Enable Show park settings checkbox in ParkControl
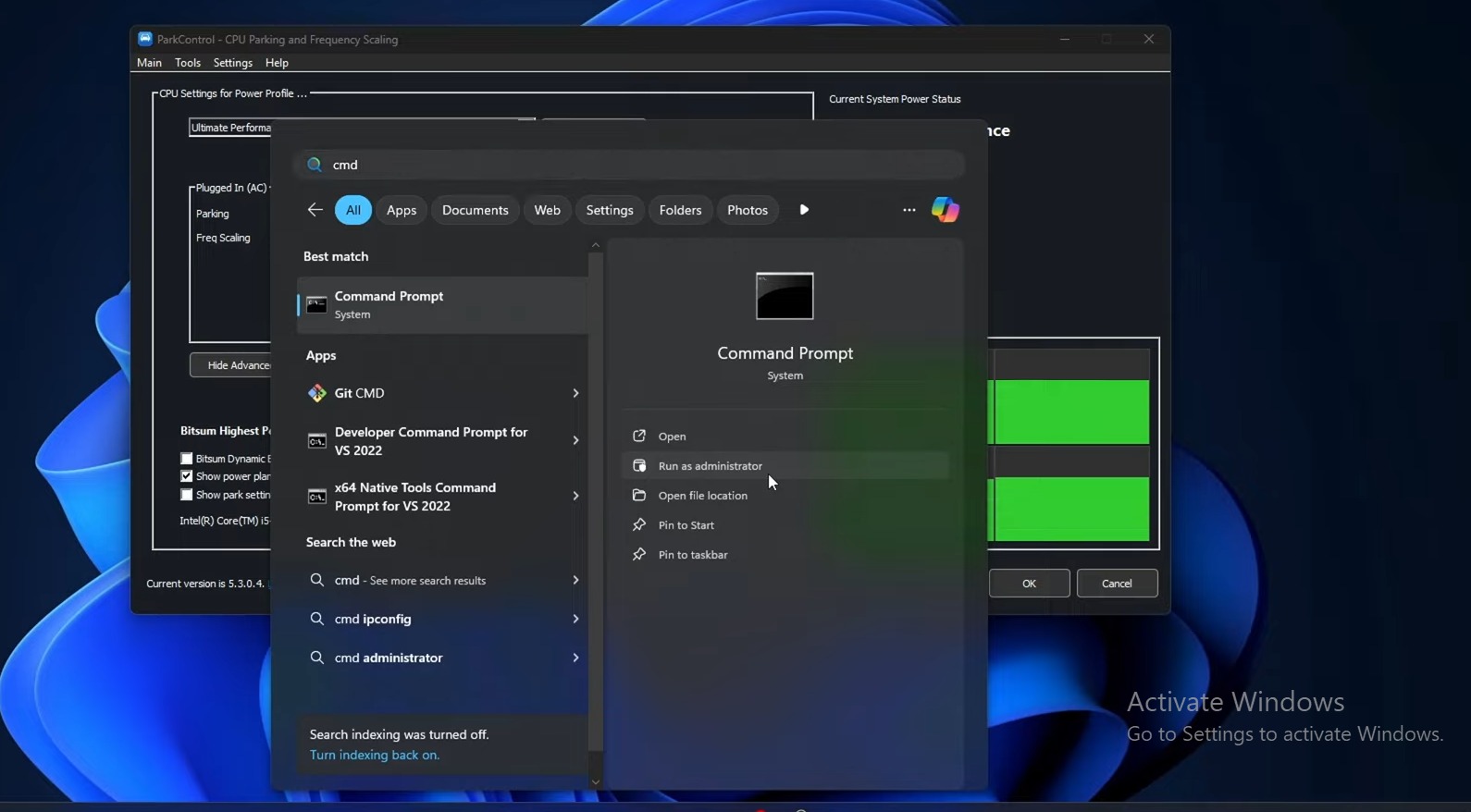Image resolution: width=1471 pixels, height=812 pixels. pyautogui.click(x=186, y=495)
